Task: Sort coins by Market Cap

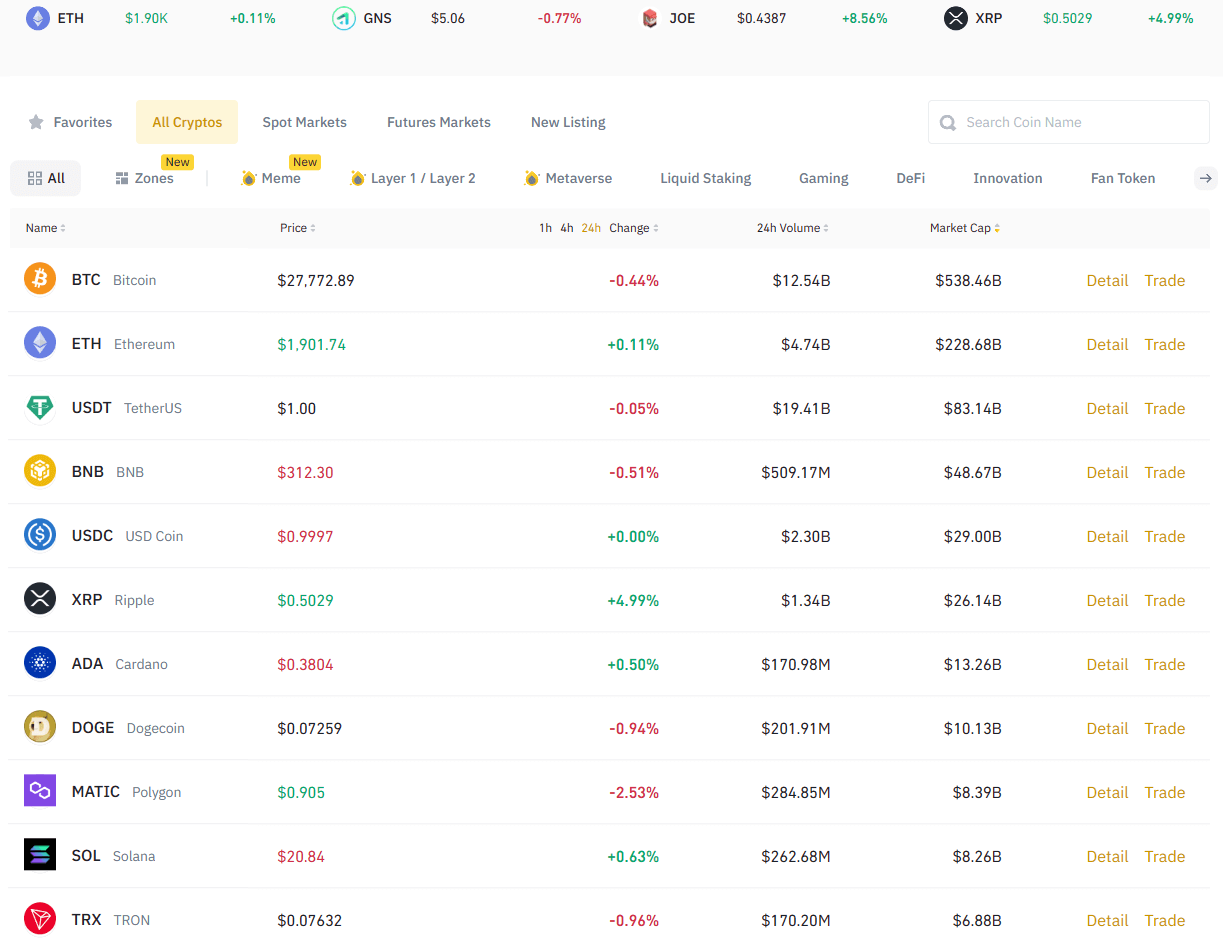Action: tap(963, 227)
